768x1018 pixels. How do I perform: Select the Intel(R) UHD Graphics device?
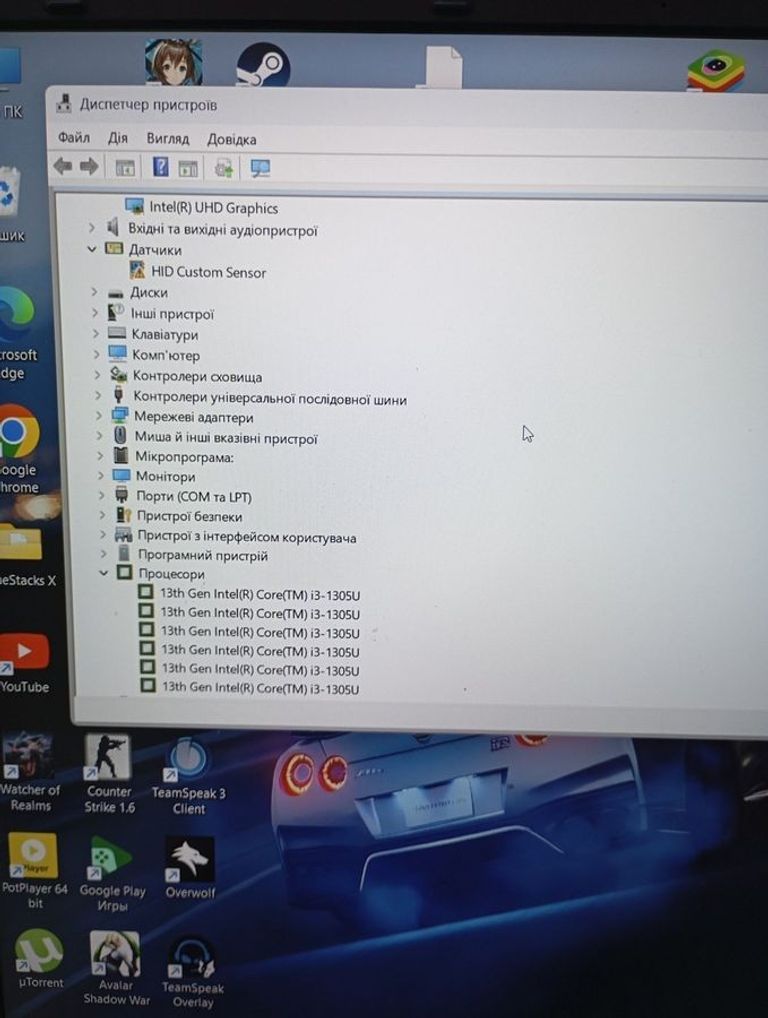pos(213,208)
